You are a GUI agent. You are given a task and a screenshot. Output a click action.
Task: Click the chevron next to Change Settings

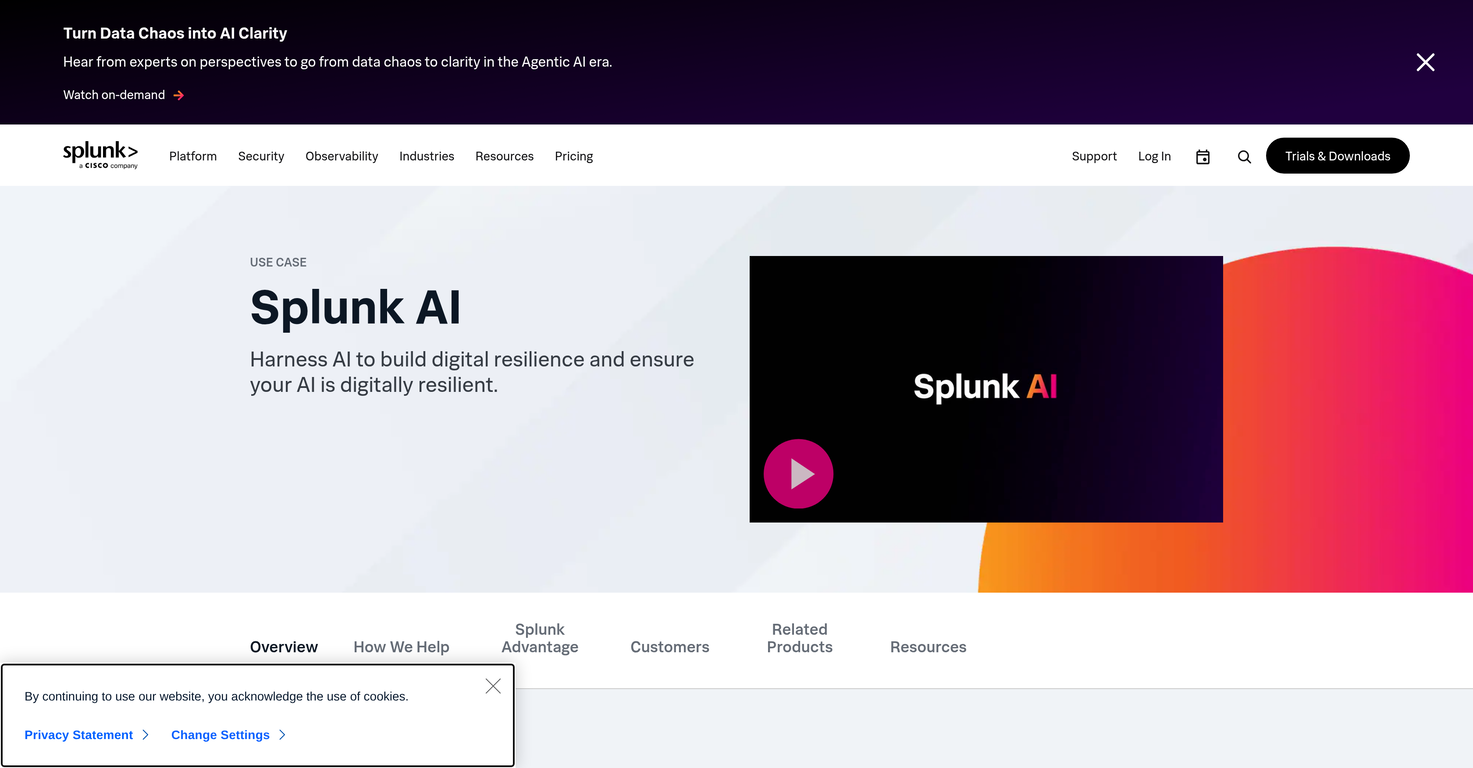pyautogui.click(x=283, y=734)
